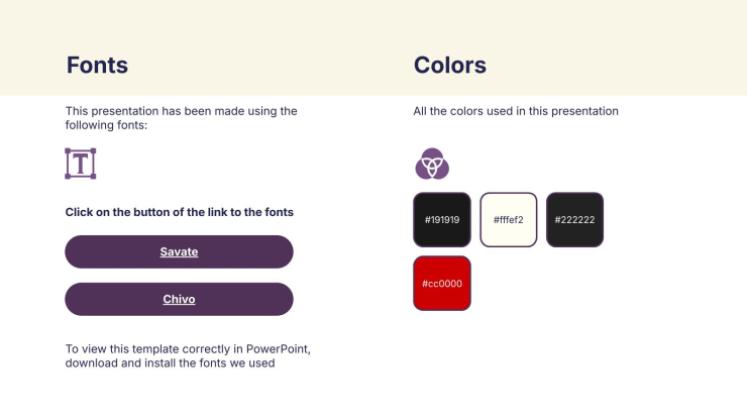Click the text box T icon
The width and height of the screenshot is (747, 420).
point(80,163)
